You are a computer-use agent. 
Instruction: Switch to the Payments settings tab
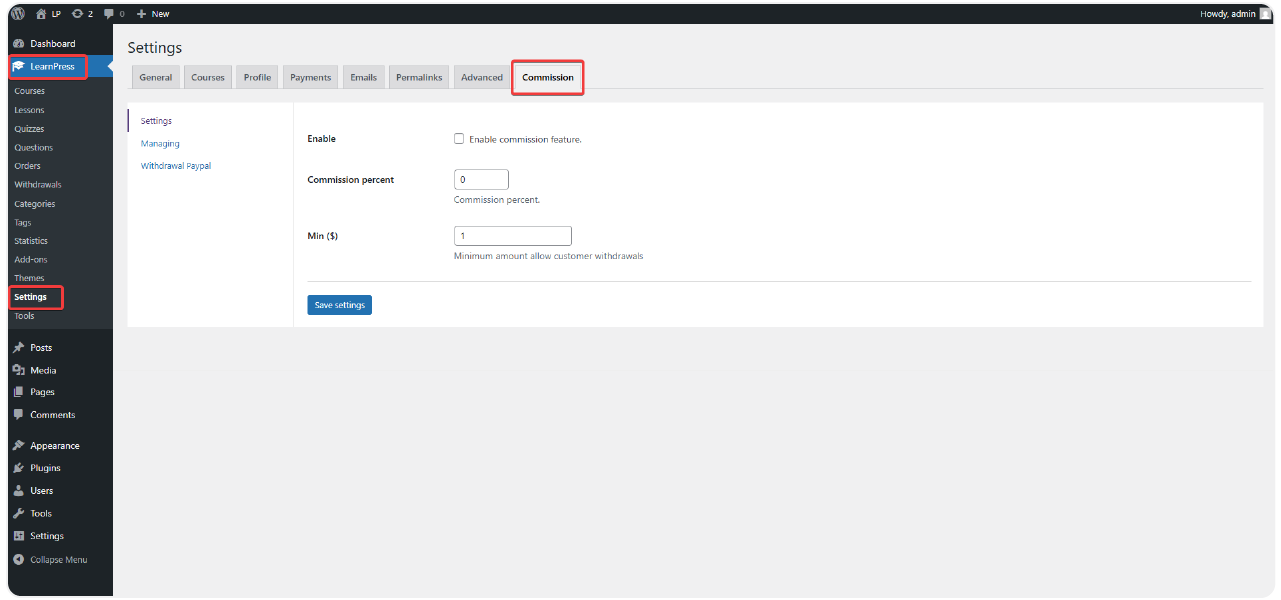310,76
